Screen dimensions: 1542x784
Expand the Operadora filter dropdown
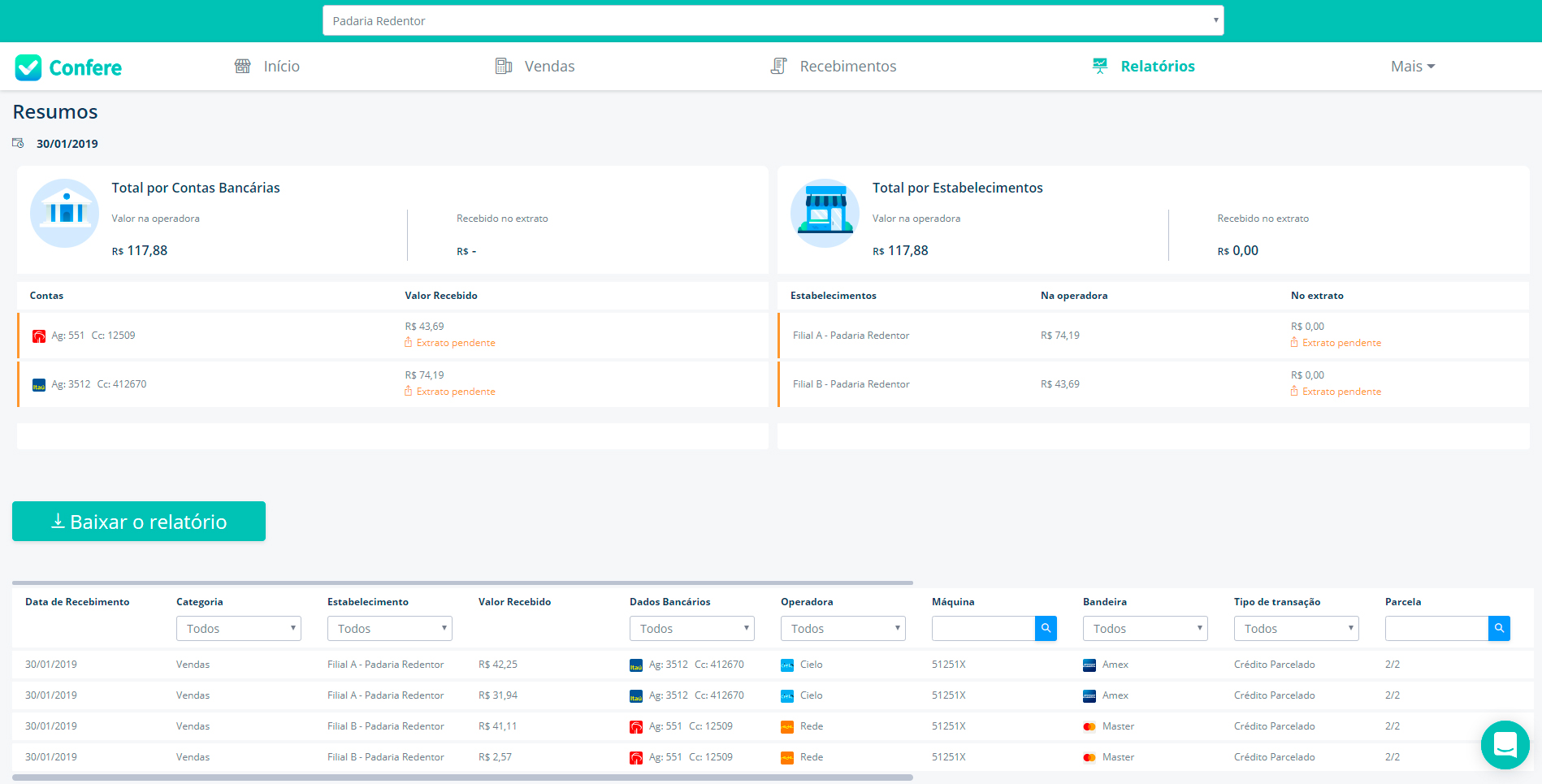[x=842, y=629]
